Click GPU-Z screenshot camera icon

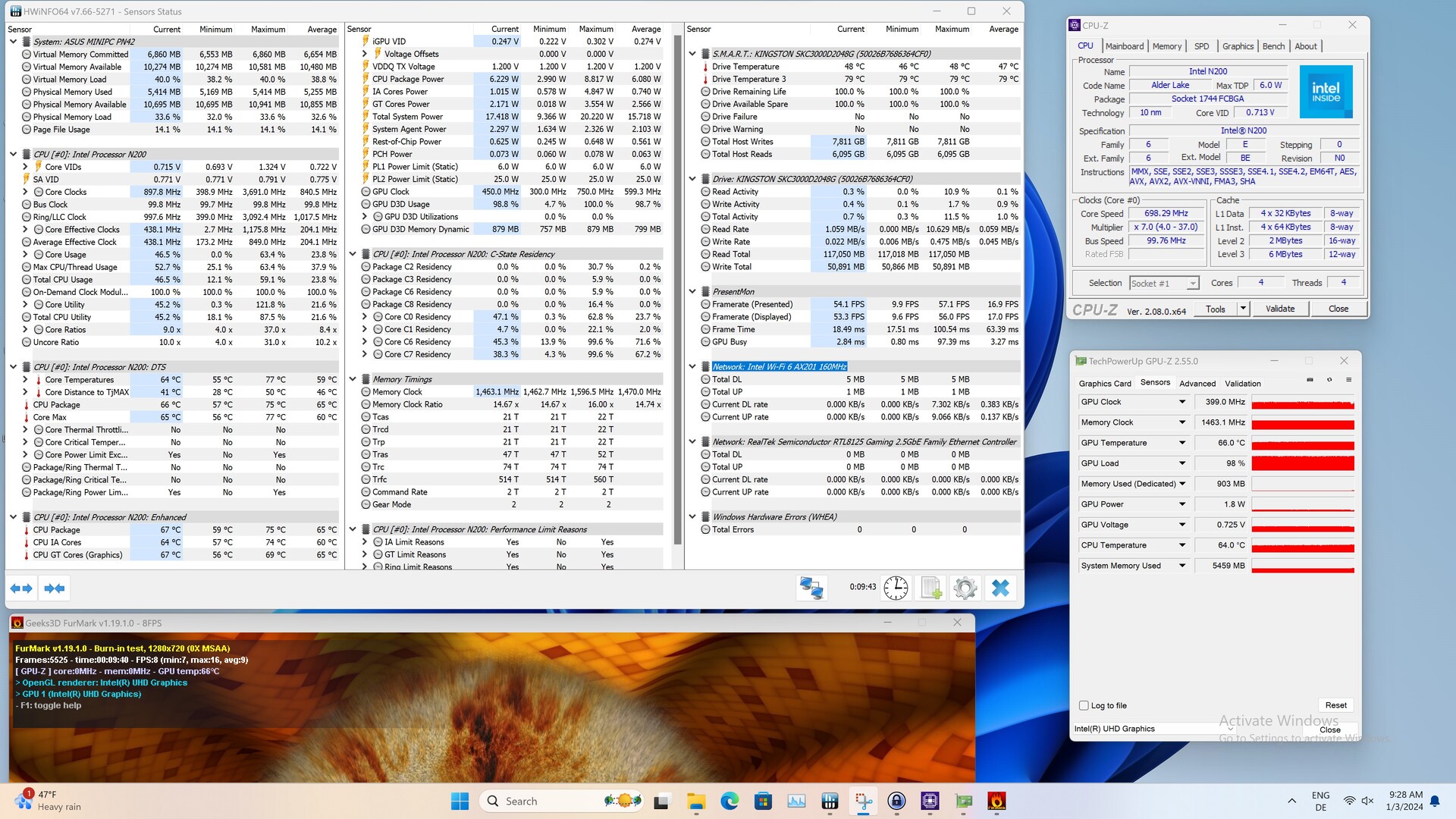click(1310, 380)
